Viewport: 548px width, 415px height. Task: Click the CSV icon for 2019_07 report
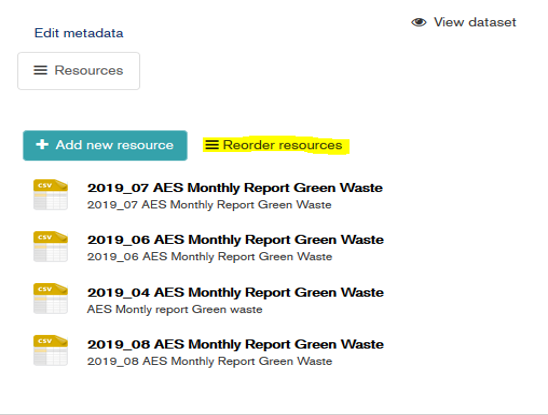[51, 195]
